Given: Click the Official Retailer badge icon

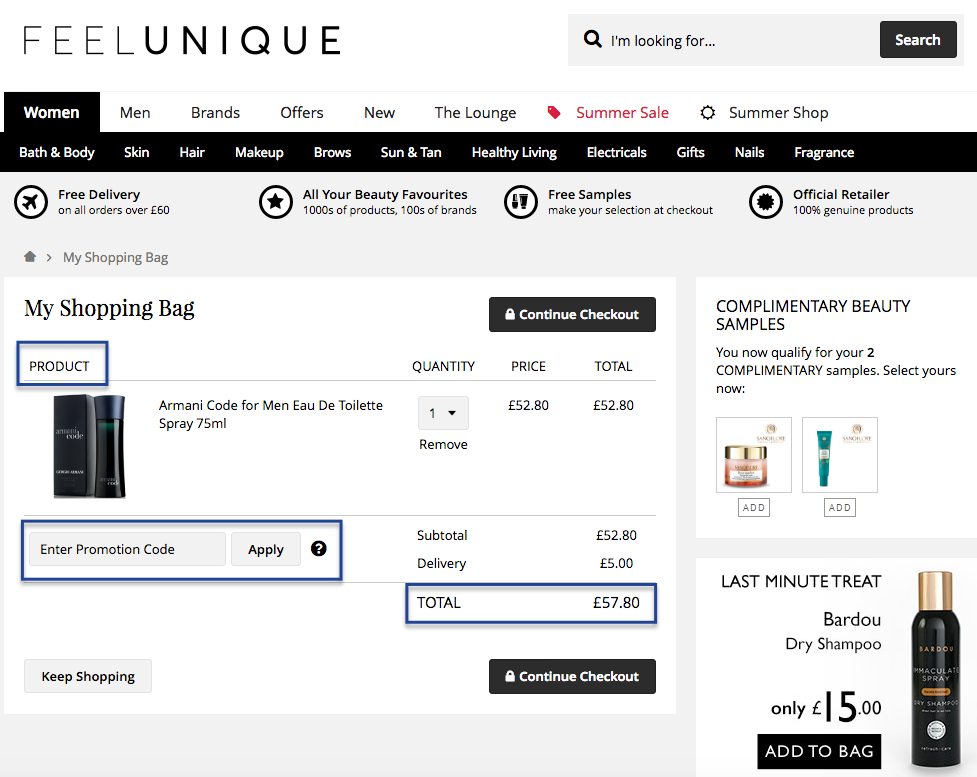Looking at the screenshot, I should coord(766,202).
